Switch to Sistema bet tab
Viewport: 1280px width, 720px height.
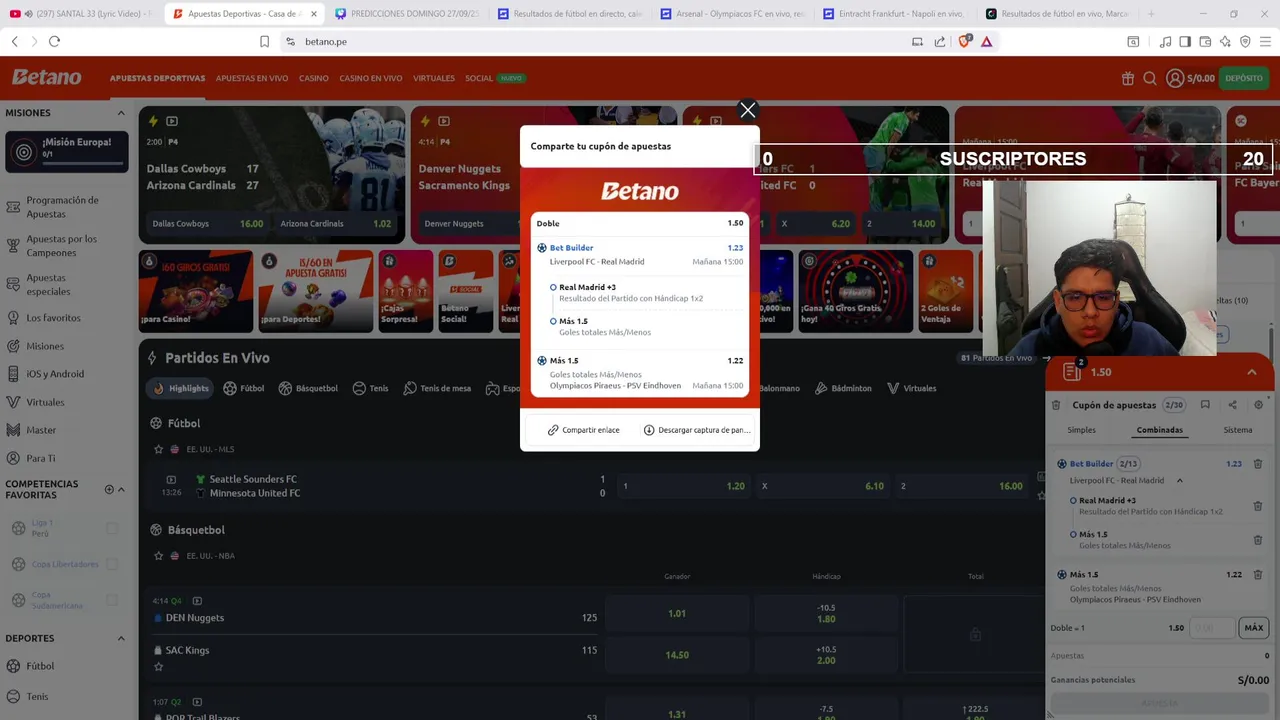click(x=1238, y=430)
